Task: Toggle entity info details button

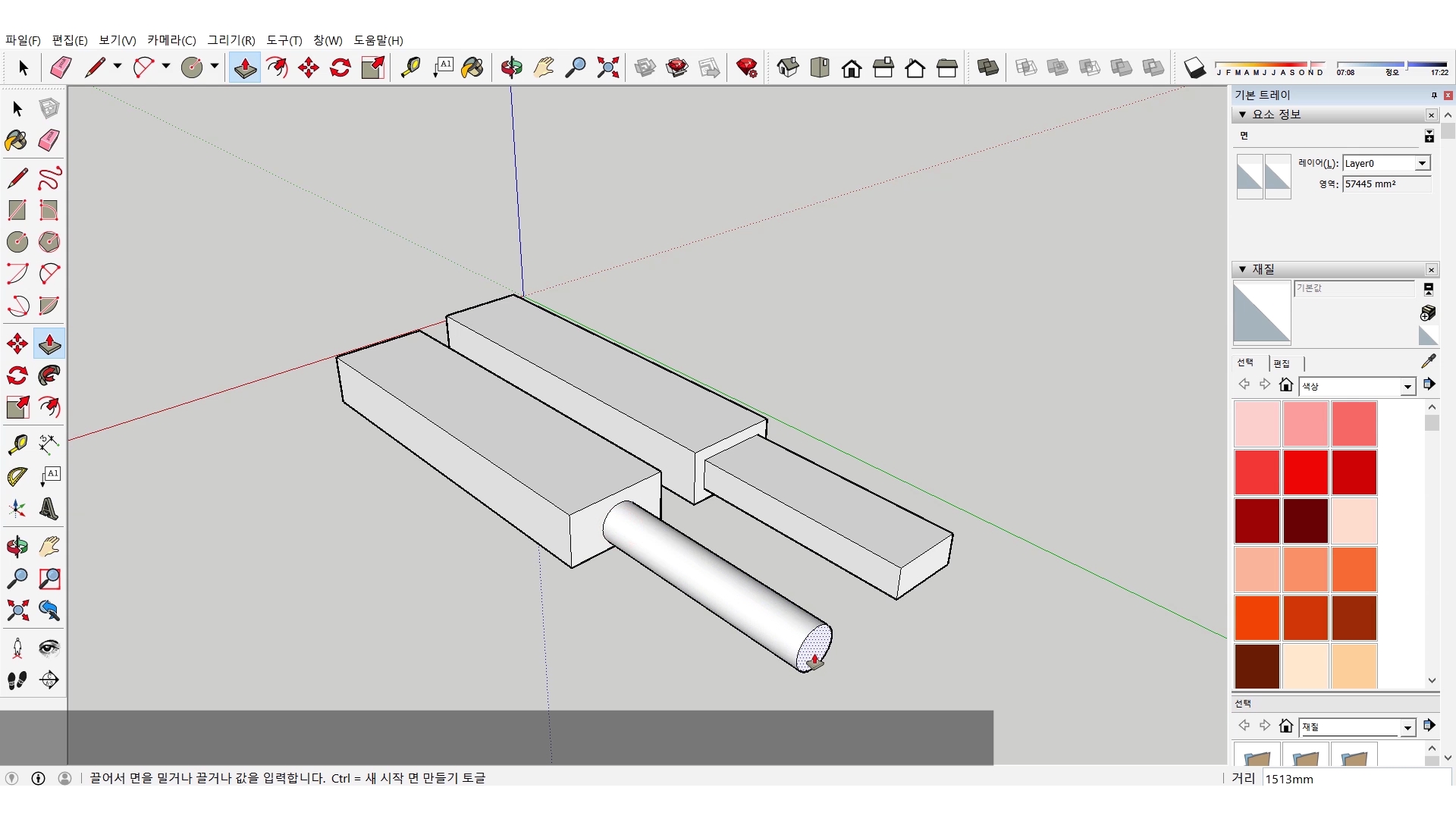Action: 1429,136
